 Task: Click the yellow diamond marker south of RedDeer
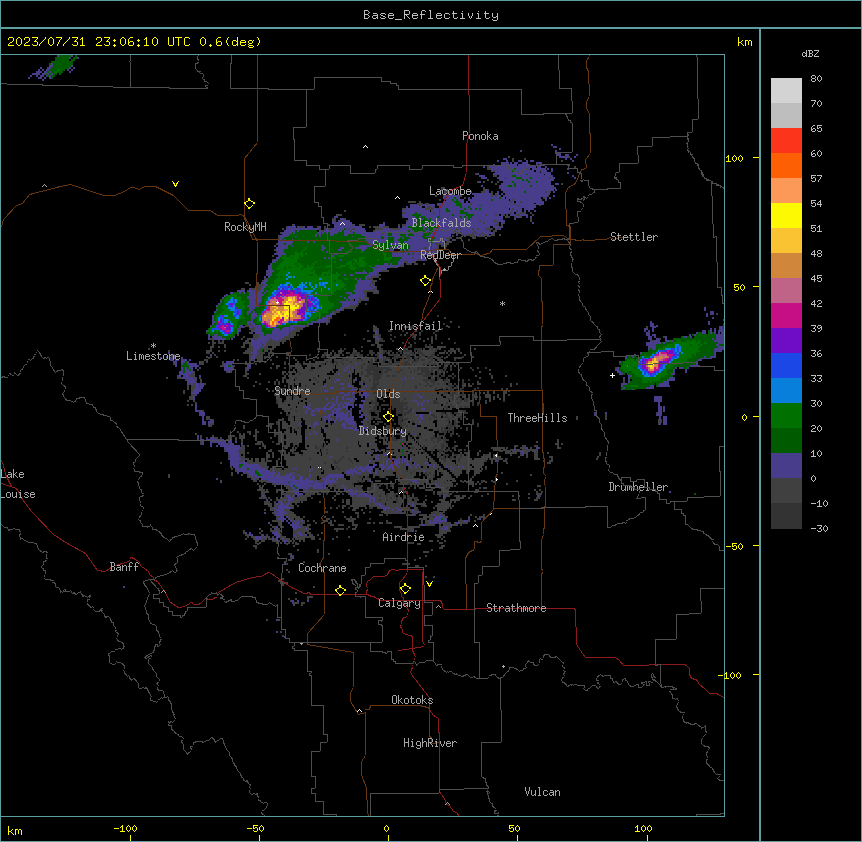tap(426, 281)
